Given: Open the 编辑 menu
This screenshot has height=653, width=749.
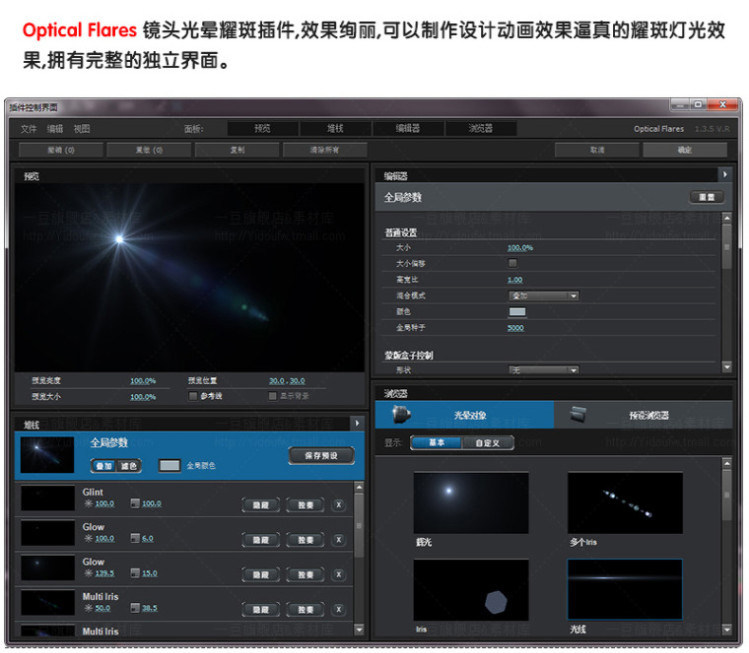Looking at the screenshot, I should pos(55,129).
